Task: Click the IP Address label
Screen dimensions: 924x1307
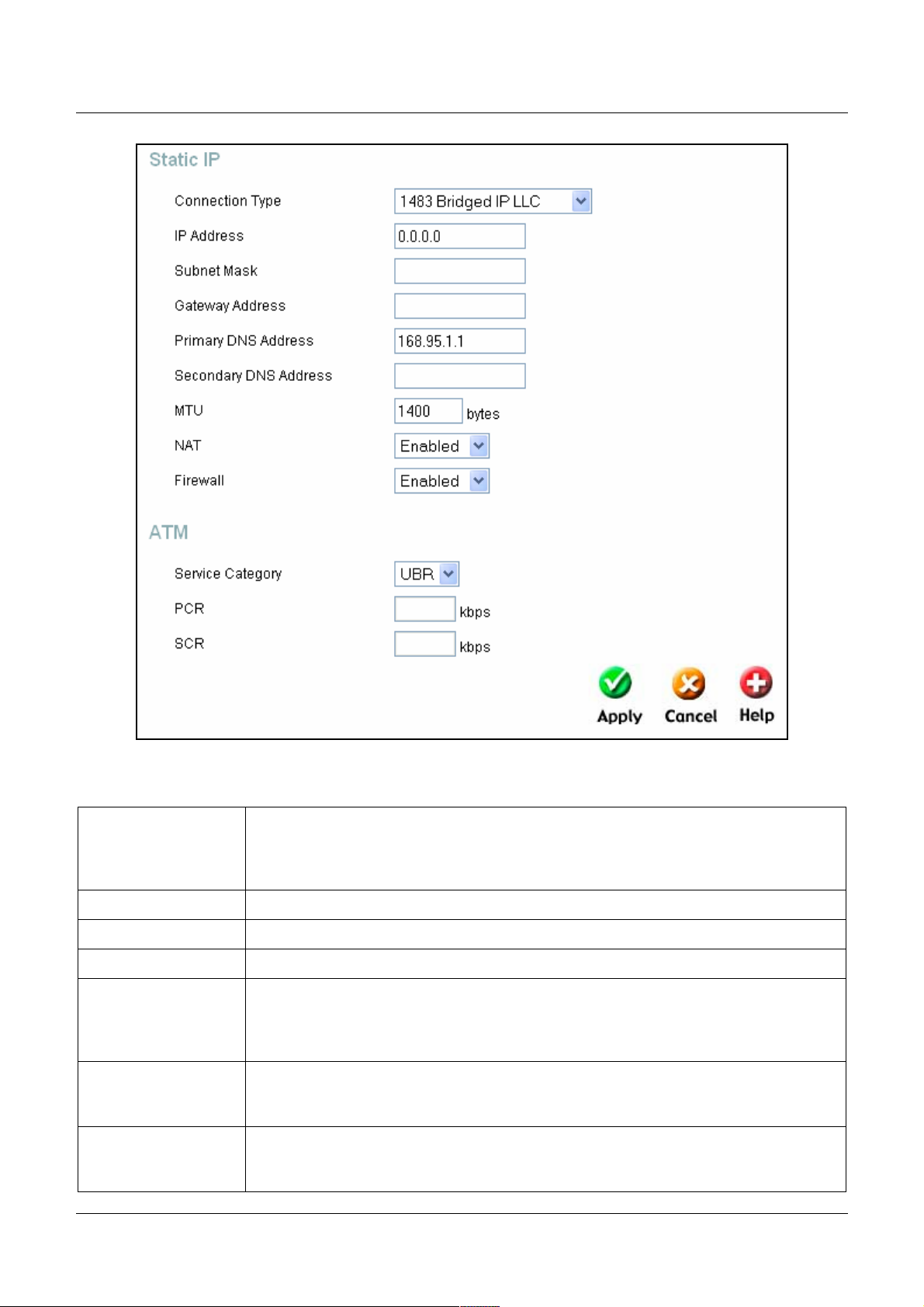Action: click(209, 236)
